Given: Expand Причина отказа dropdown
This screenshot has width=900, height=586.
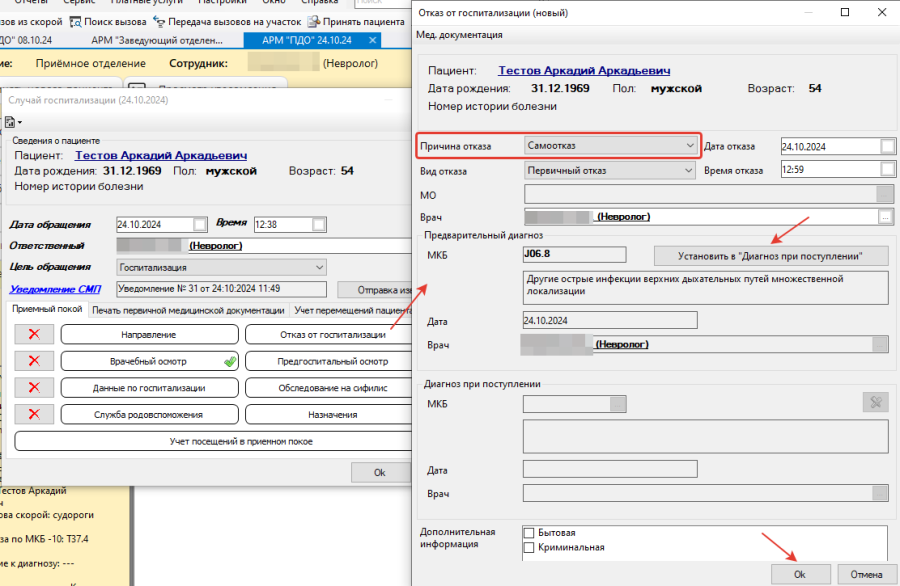Looking at the screenshot, I should [689, 146].
